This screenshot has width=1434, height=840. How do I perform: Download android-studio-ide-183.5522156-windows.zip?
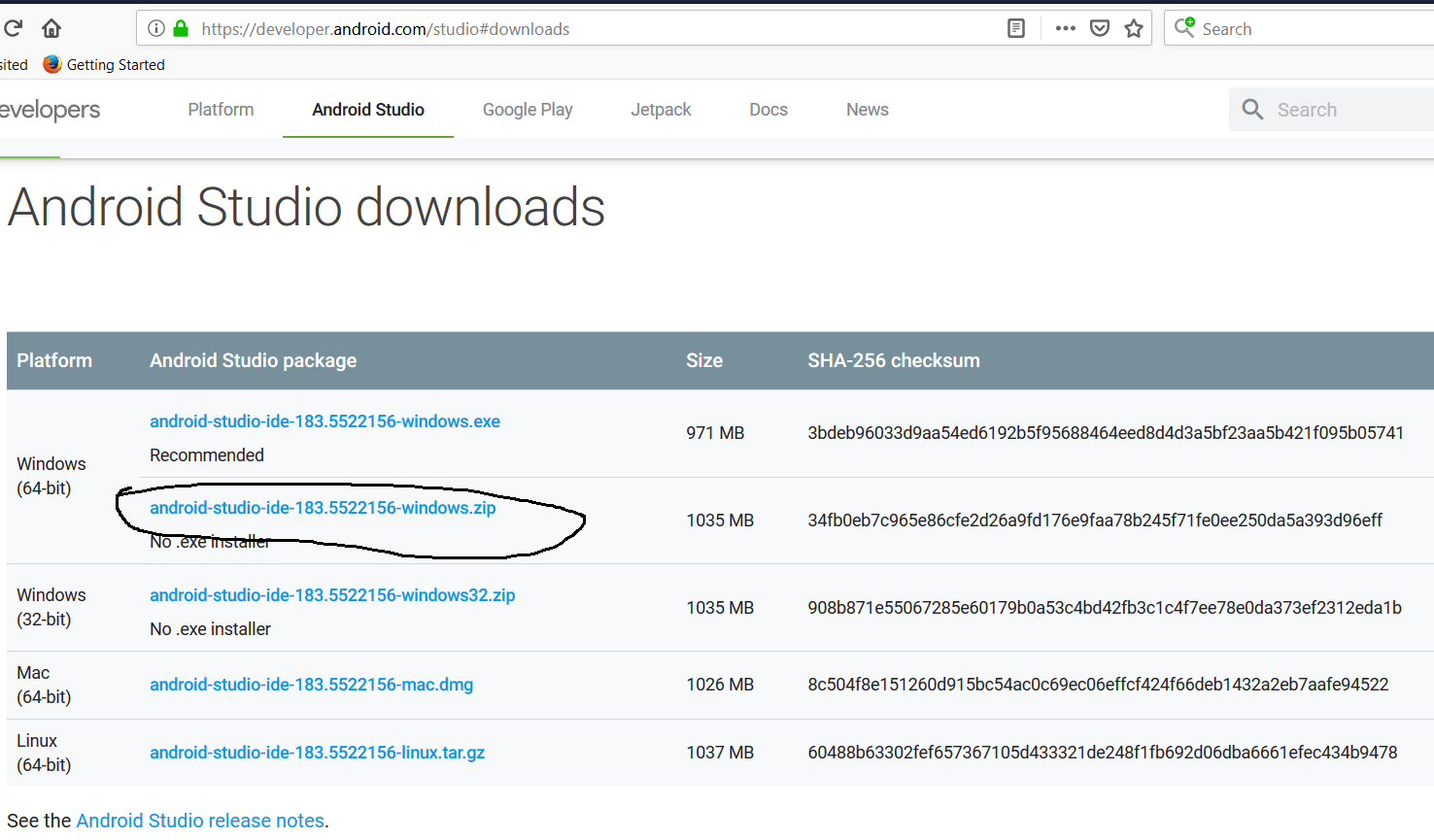pyautogui.click(x=323, y=508)
